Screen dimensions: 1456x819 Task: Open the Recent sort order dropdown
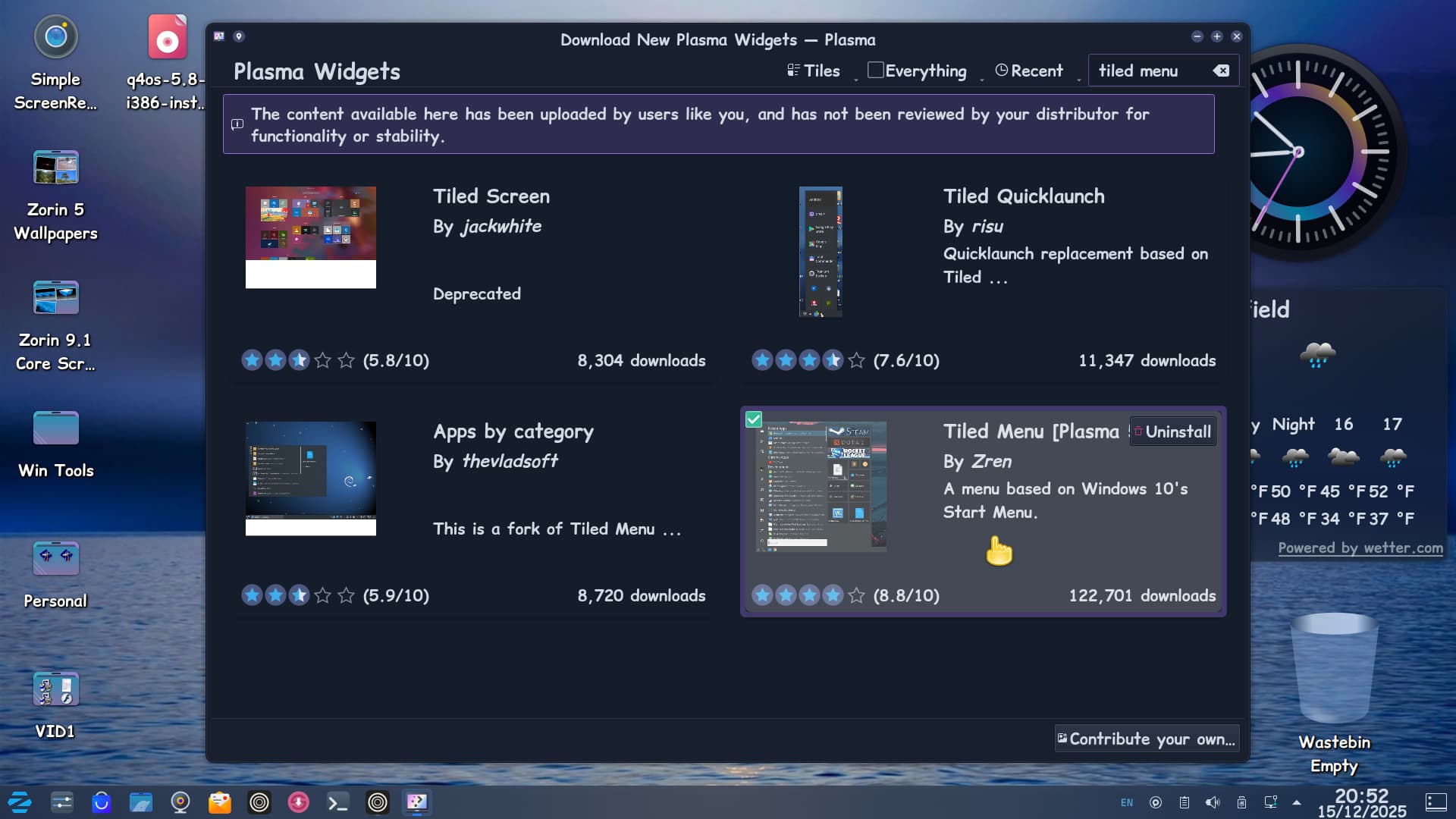1028,71
